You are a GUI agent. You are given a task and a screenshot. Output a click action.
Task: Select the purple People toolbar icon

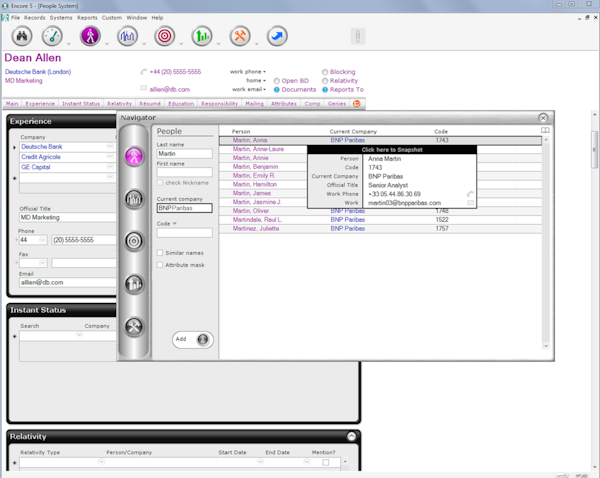(90, 36)
